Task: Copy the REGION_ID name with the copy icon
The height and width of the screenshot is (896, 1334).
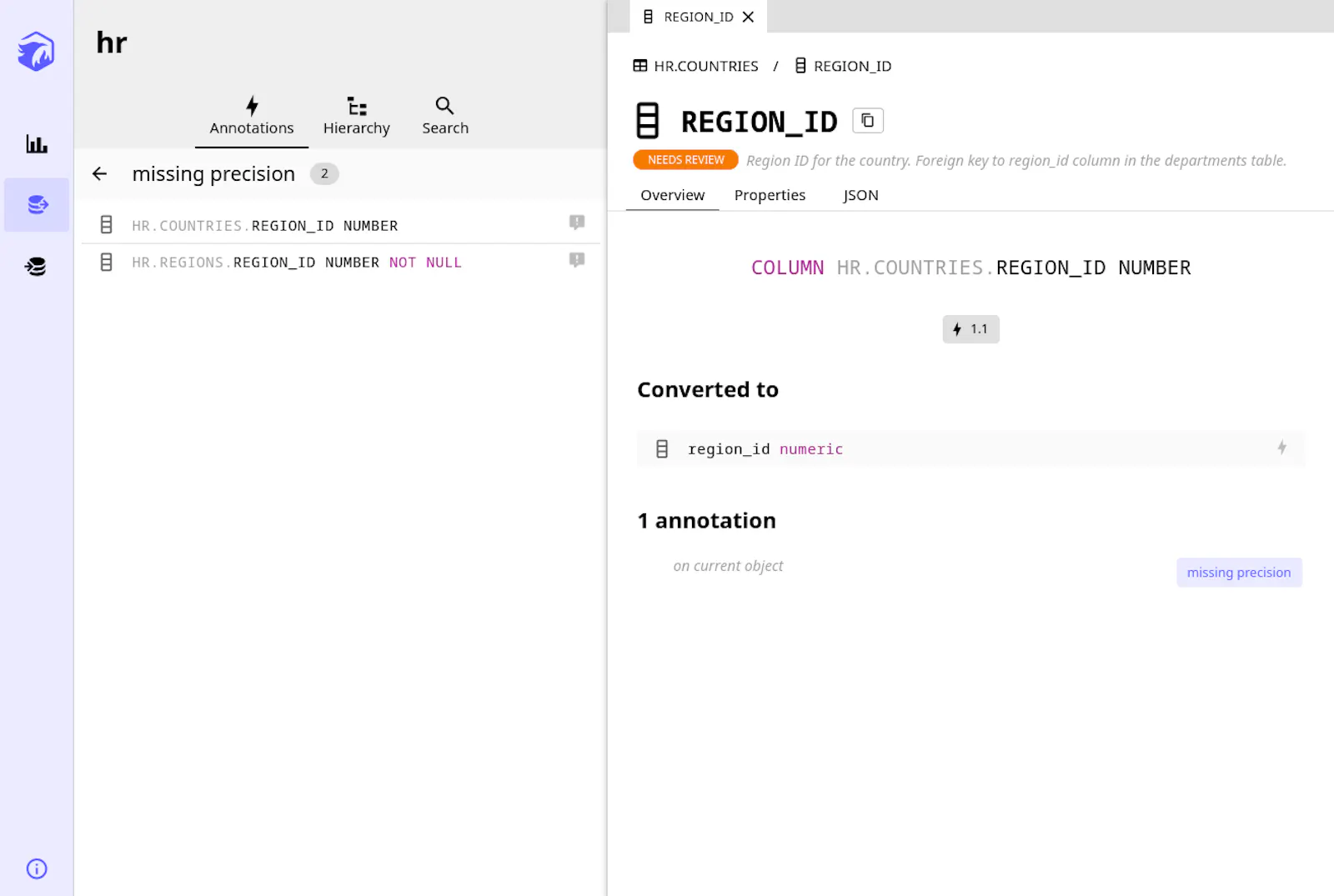Action: pos(868,121)
